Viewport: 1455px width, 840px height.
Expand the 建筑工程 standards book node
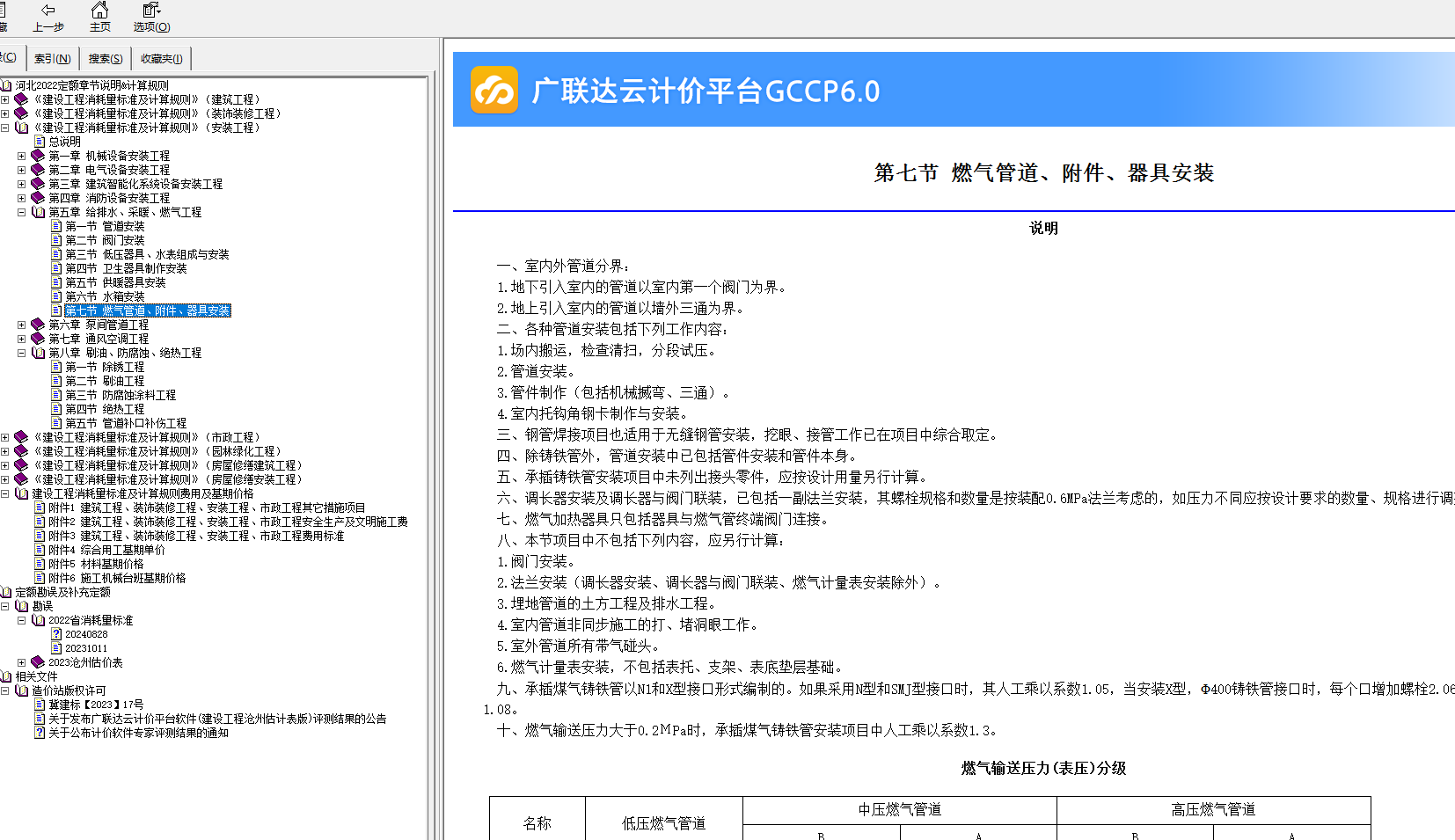5,99
